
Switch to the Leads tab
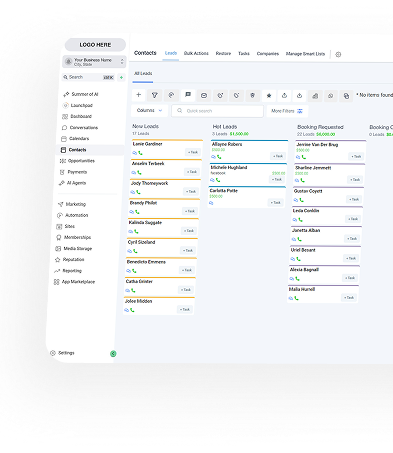point(171,53)
